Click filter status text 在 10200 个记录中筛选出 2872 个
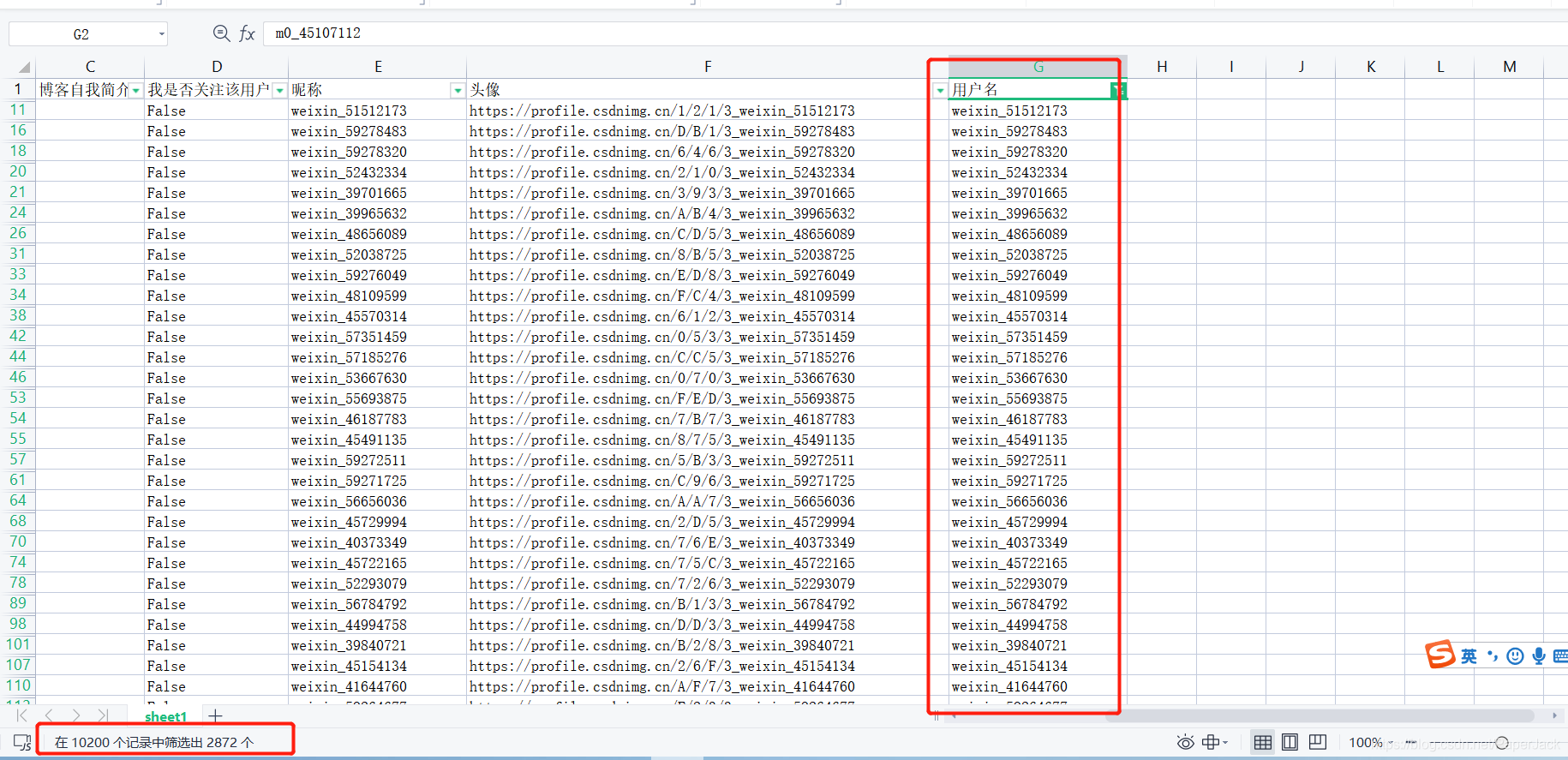Image resolution: width=1568 pixels, height=760 pixels. 154,742
